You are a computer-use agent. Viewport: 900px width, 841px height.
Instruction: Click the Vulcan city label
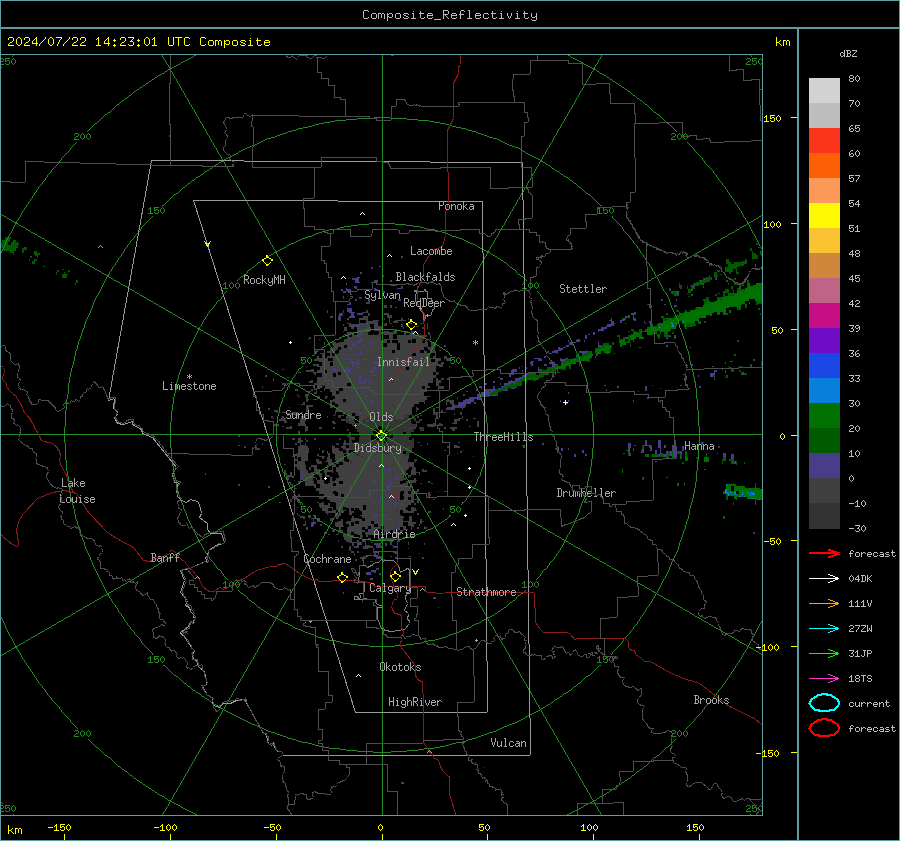tap(508, 743)
